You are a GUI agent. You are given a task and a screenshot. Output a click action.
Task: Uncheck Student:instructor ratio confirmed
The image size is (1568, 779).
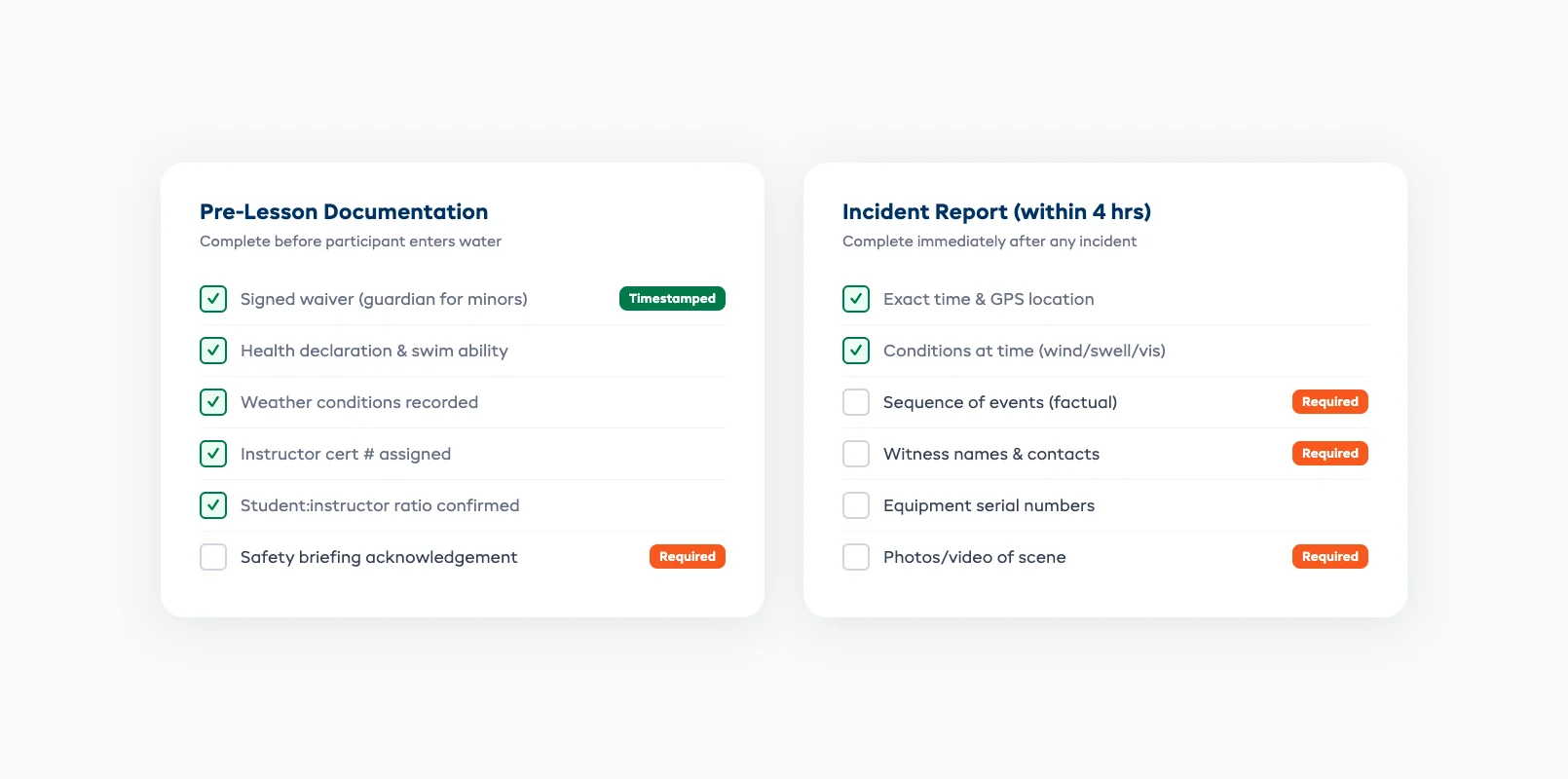click(213, 504)
